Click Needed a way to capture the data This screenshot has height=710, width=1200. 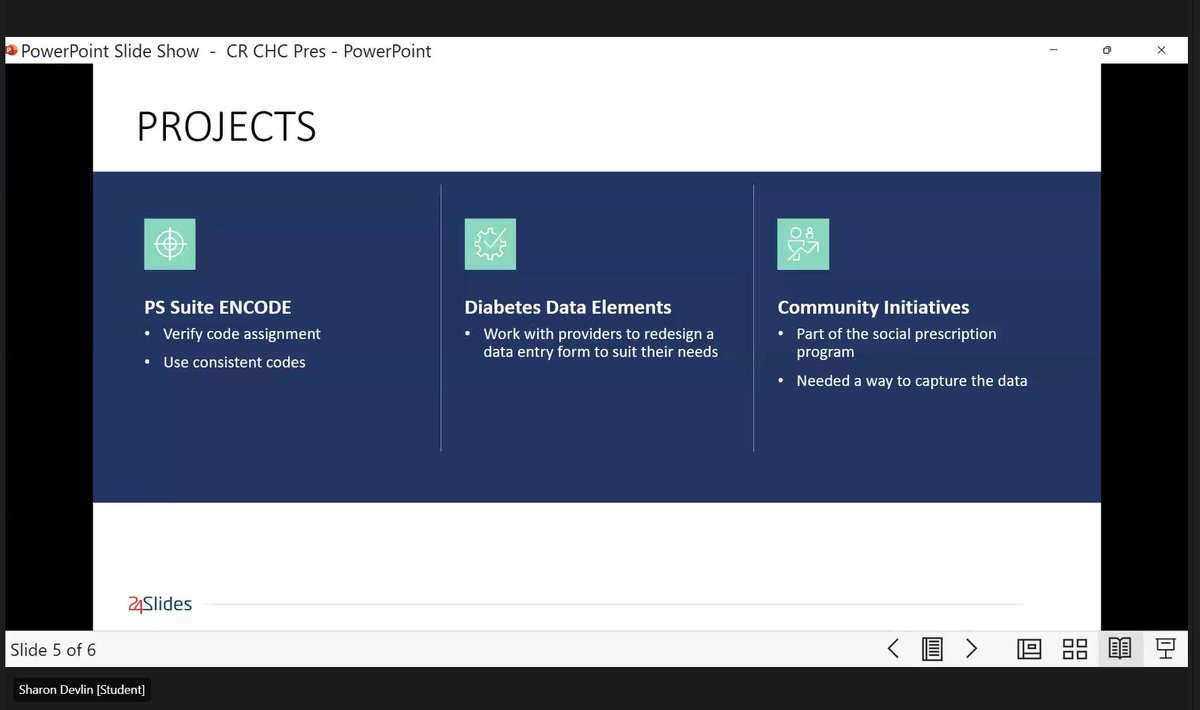point(911,381)
